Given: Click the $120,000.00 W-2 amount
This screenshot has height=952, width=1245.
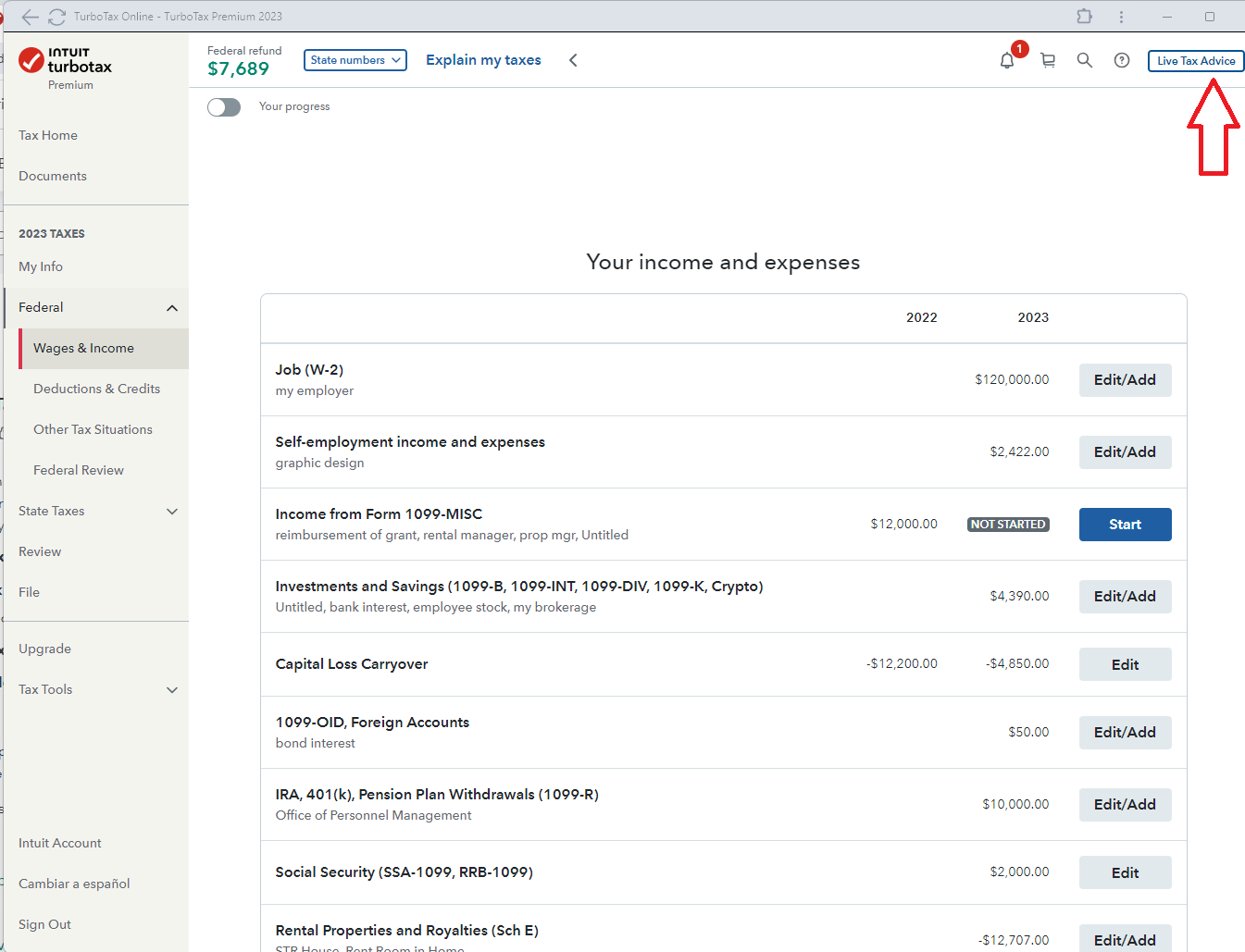Looking at the screenshot, I should point(1012,379).
